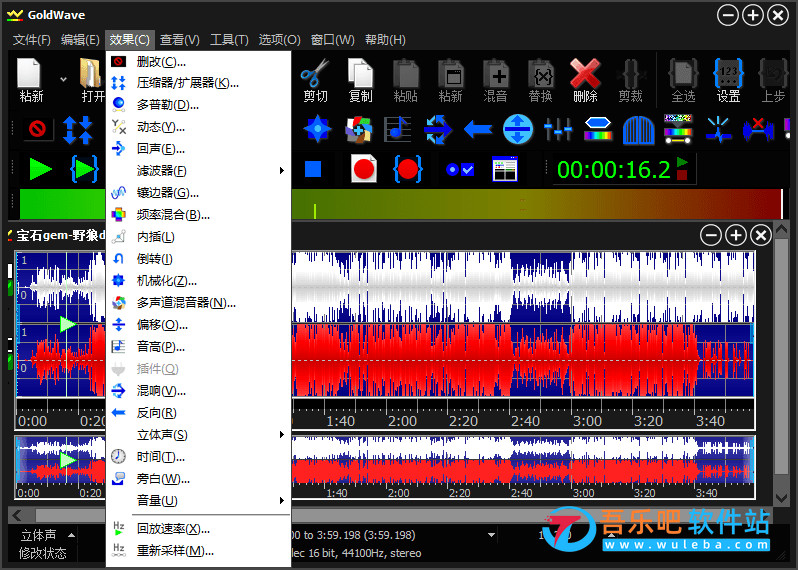Click the 00:00:16.2 time display
The width and height of the screenshot is (798, 570).
(613, 169)
